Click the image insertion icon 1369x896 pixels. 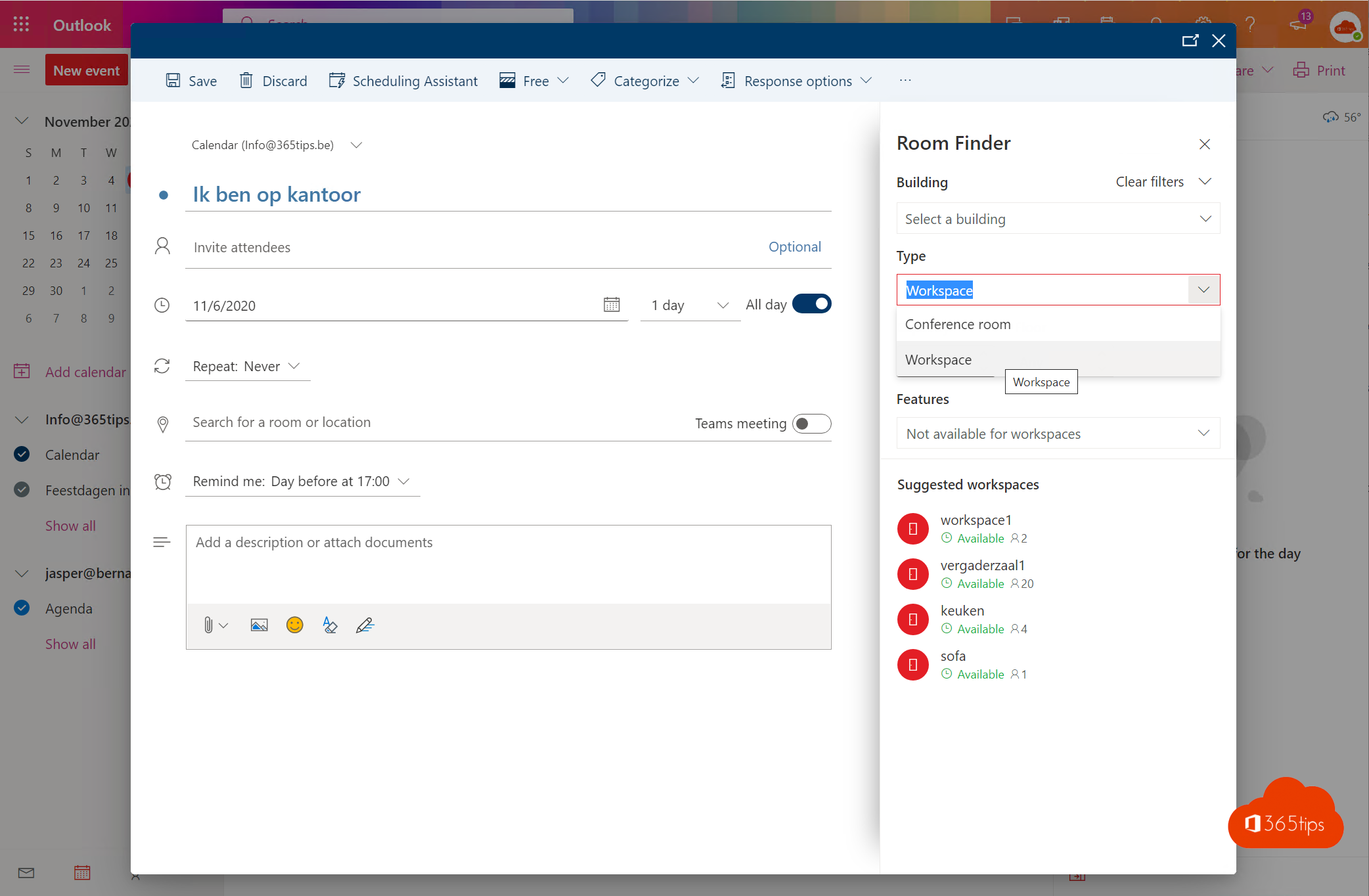coord(259,625)
